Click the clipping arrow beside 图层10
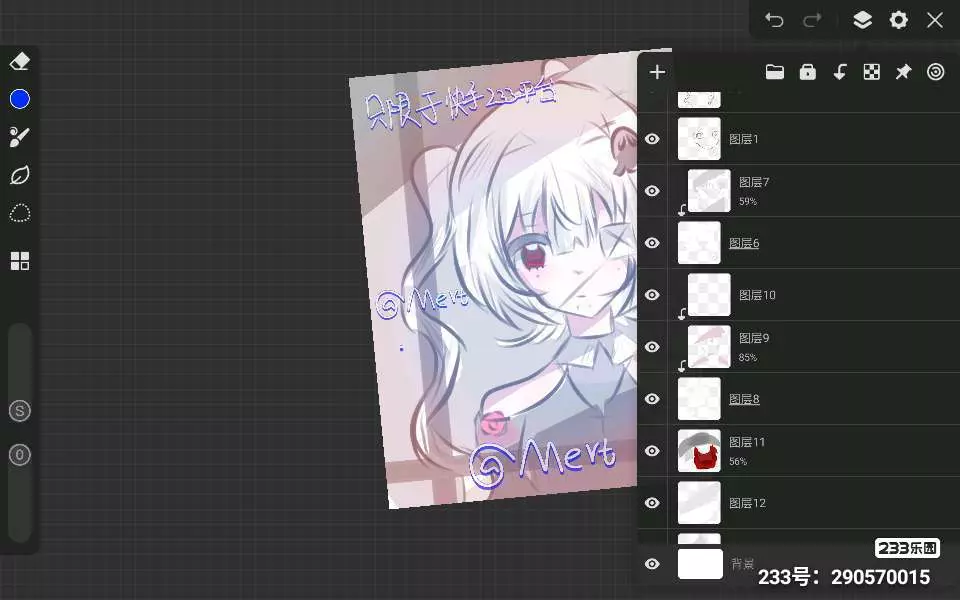Viewport: 960px width, 600px height. pyautogui.click(x=682, y=314)
